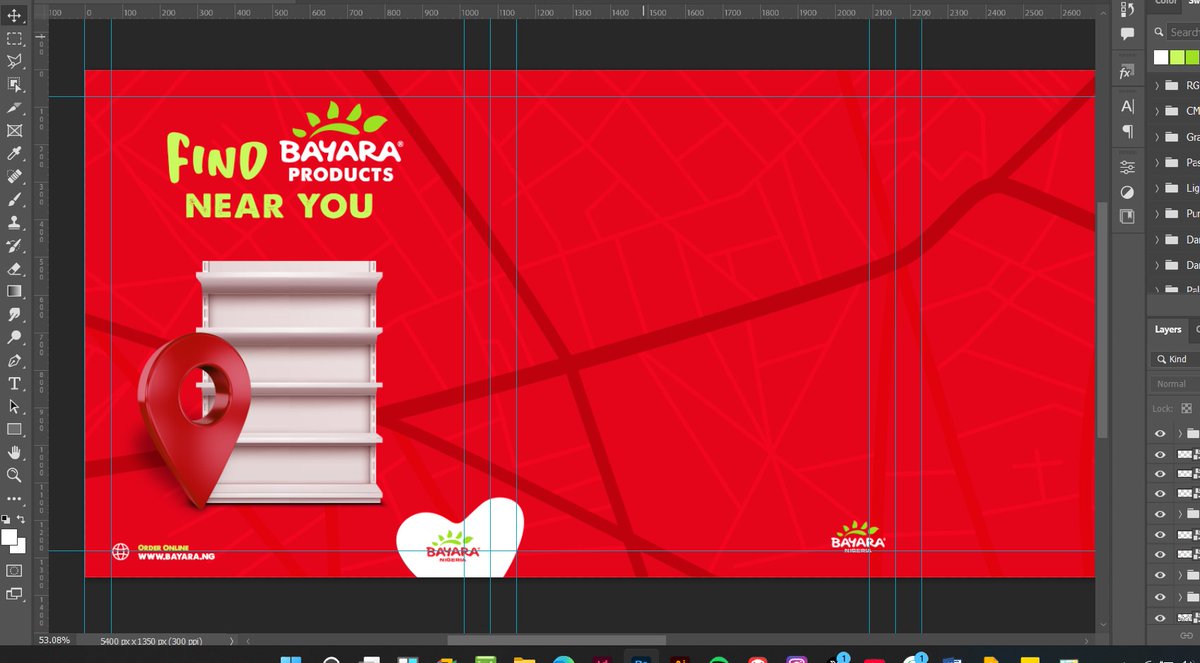Open the Adjustments half-circle panel icon
The height and width of the screenshot is (663, 1200).
[1127, 192]
